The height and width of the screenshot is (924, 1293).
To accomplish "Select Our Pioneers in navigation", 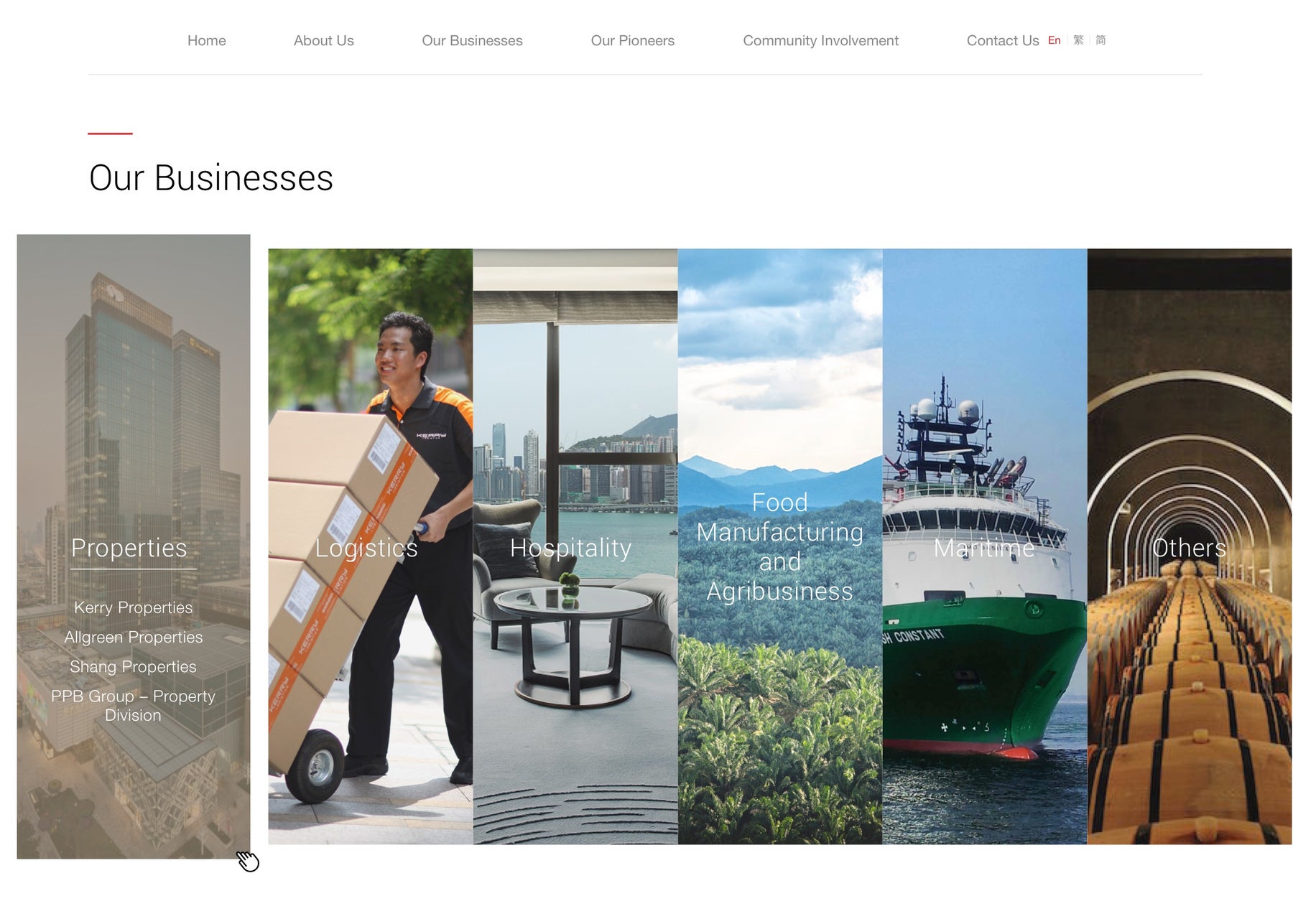I will coord(632,41).
